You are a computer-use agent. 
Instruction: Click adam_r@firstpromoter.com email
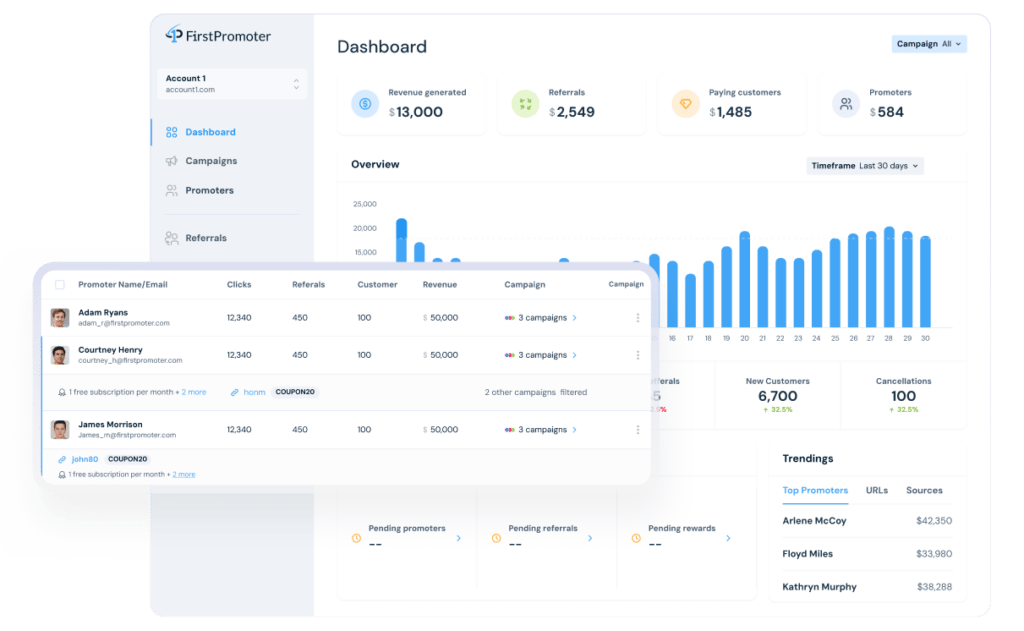[x=124, y=323]
